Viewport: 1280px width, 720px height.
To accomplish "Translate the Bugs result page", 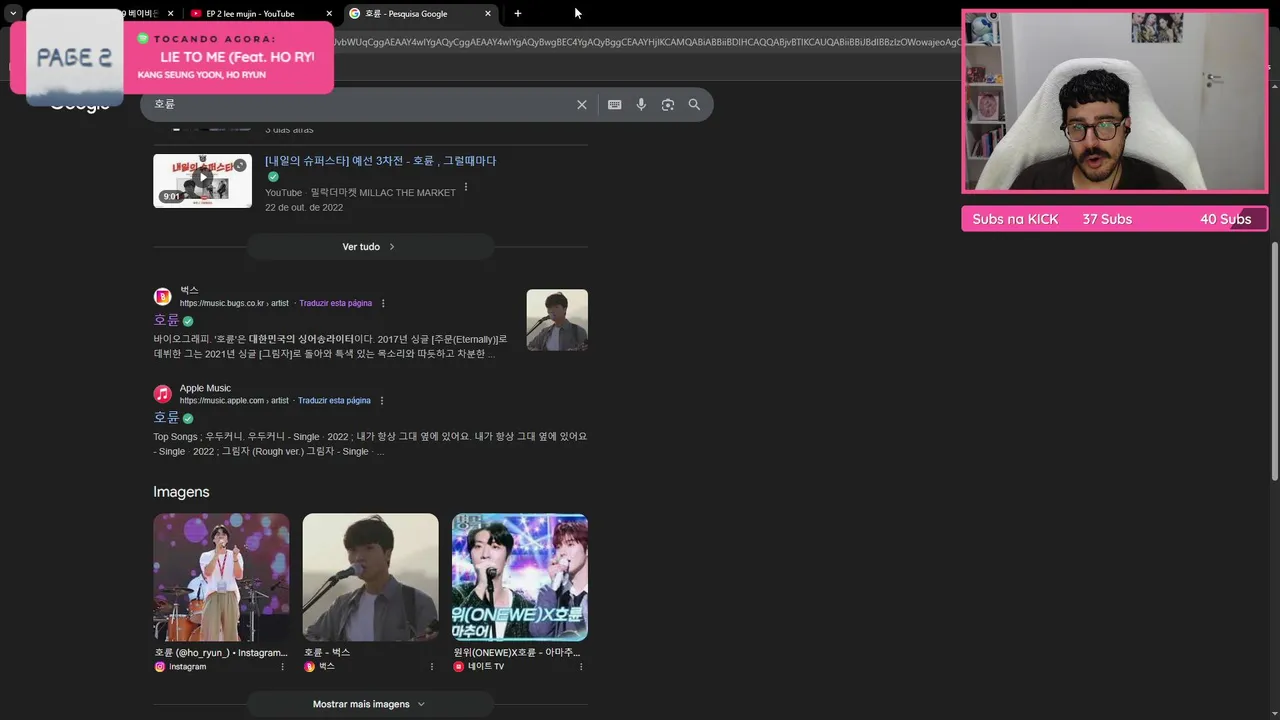I will click(335, 303).
